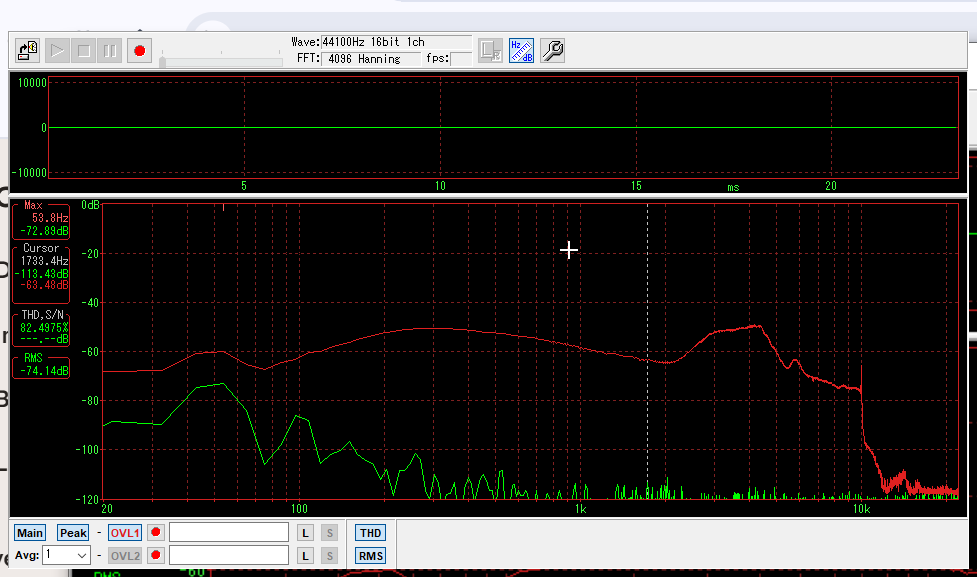Image resolution: width=977 pixels, height=577 pixels.
Task: Click the play button in the toolbar
Action: tap(57, 50)
